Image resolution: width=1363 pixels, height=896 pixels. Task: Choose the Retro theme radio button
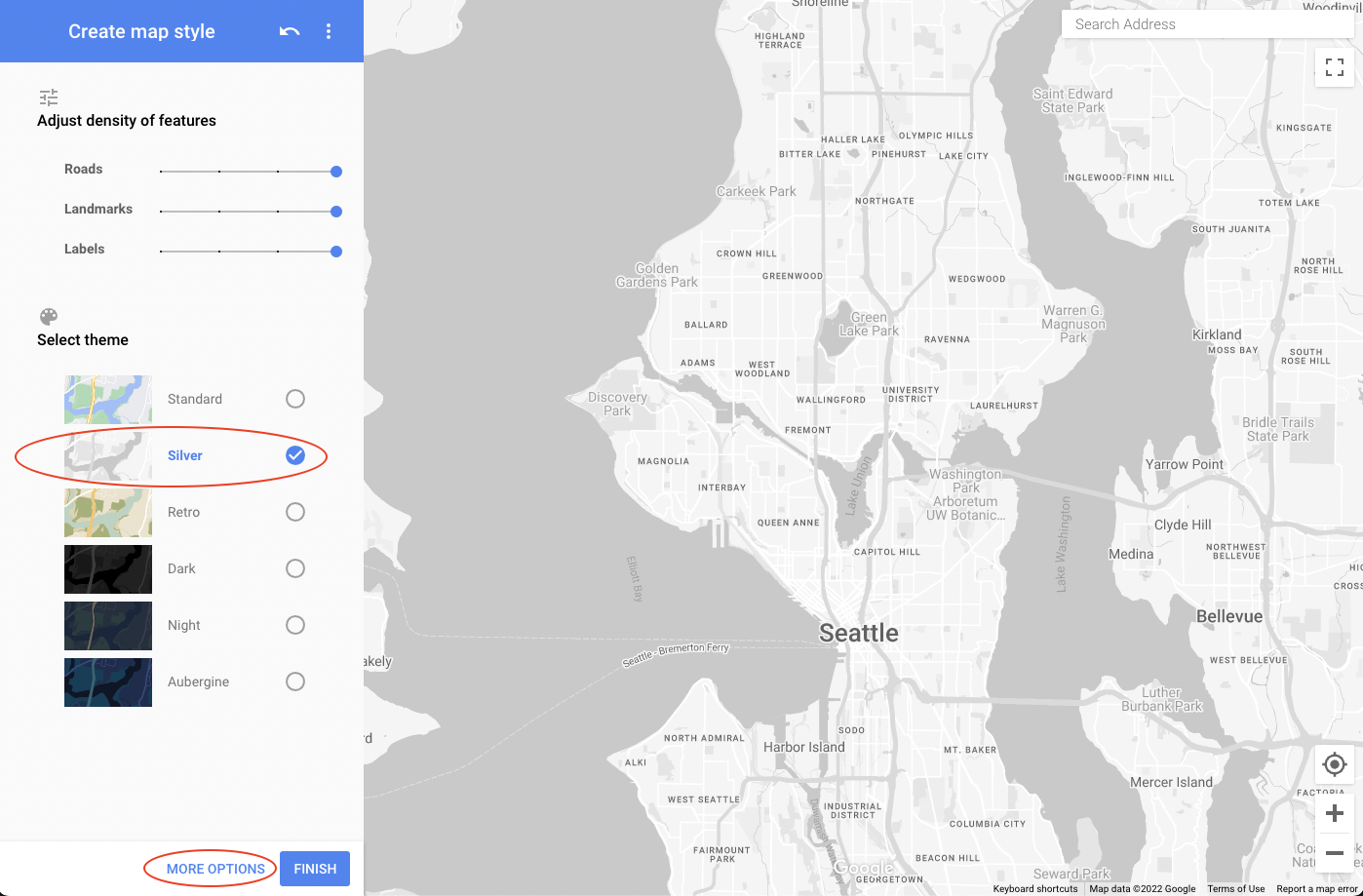[295, 512]
